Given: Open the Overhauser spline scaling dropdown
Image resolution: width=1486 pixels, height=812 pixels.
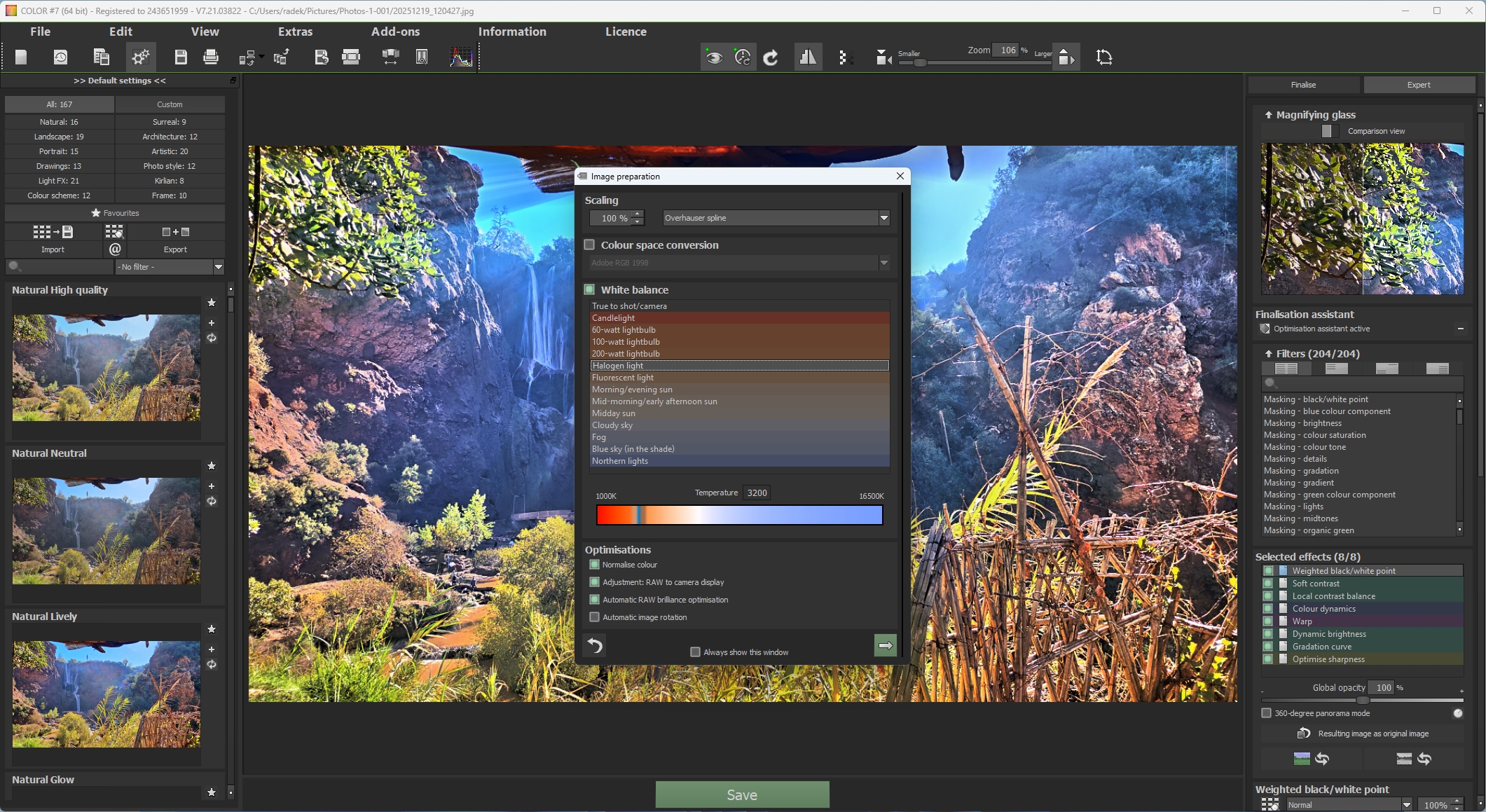Looking at the screenshot, I should click(x=883, y=218).
